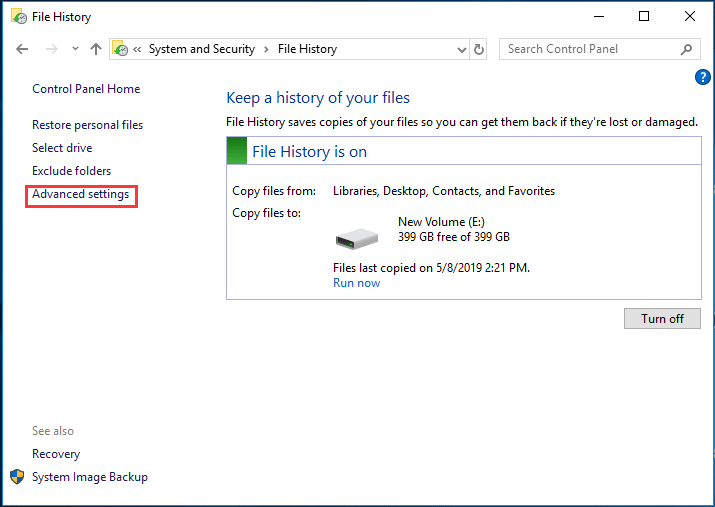This screenshot has width=715, height=507.
Task: Expand the address bar history dropdown
Action: (462, 49)
